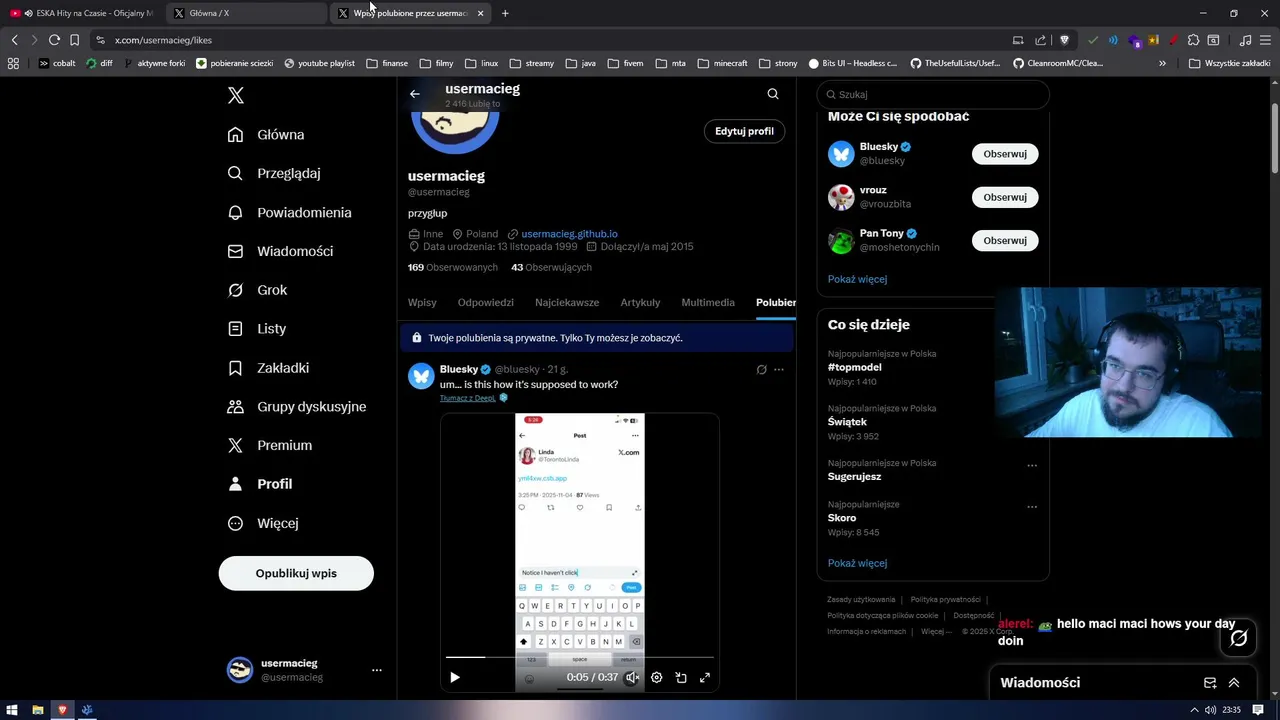Click the Brave shields lion icon
1280x720 pixels.
[x=1064, y=40]
